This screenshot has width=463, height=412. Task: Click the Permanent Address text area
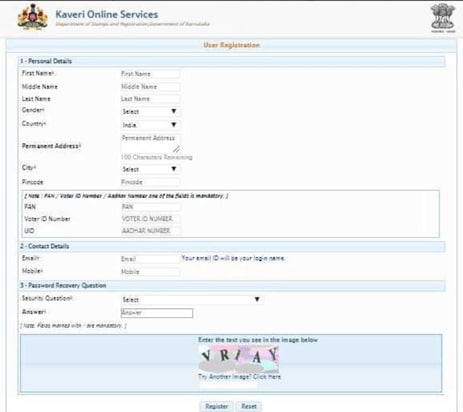pos(151,143)
